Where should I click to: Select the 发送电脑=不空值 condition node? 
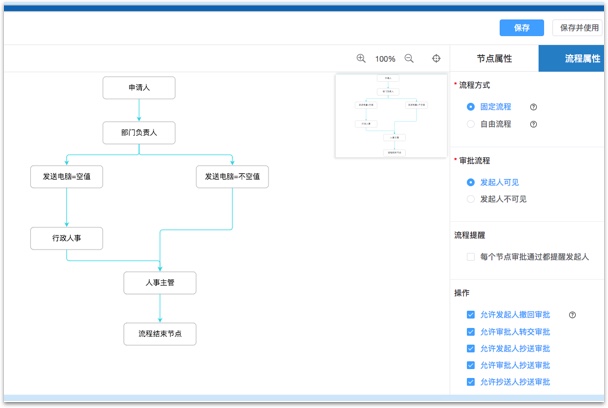[x=232, y=177]
